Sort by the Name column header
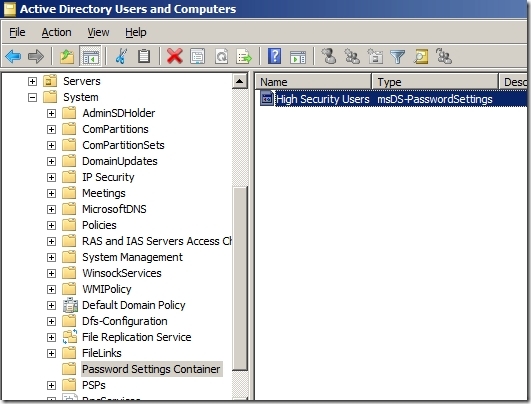This screenshot has width=531, height=404. pyautogui.click(x=314, y=82)
